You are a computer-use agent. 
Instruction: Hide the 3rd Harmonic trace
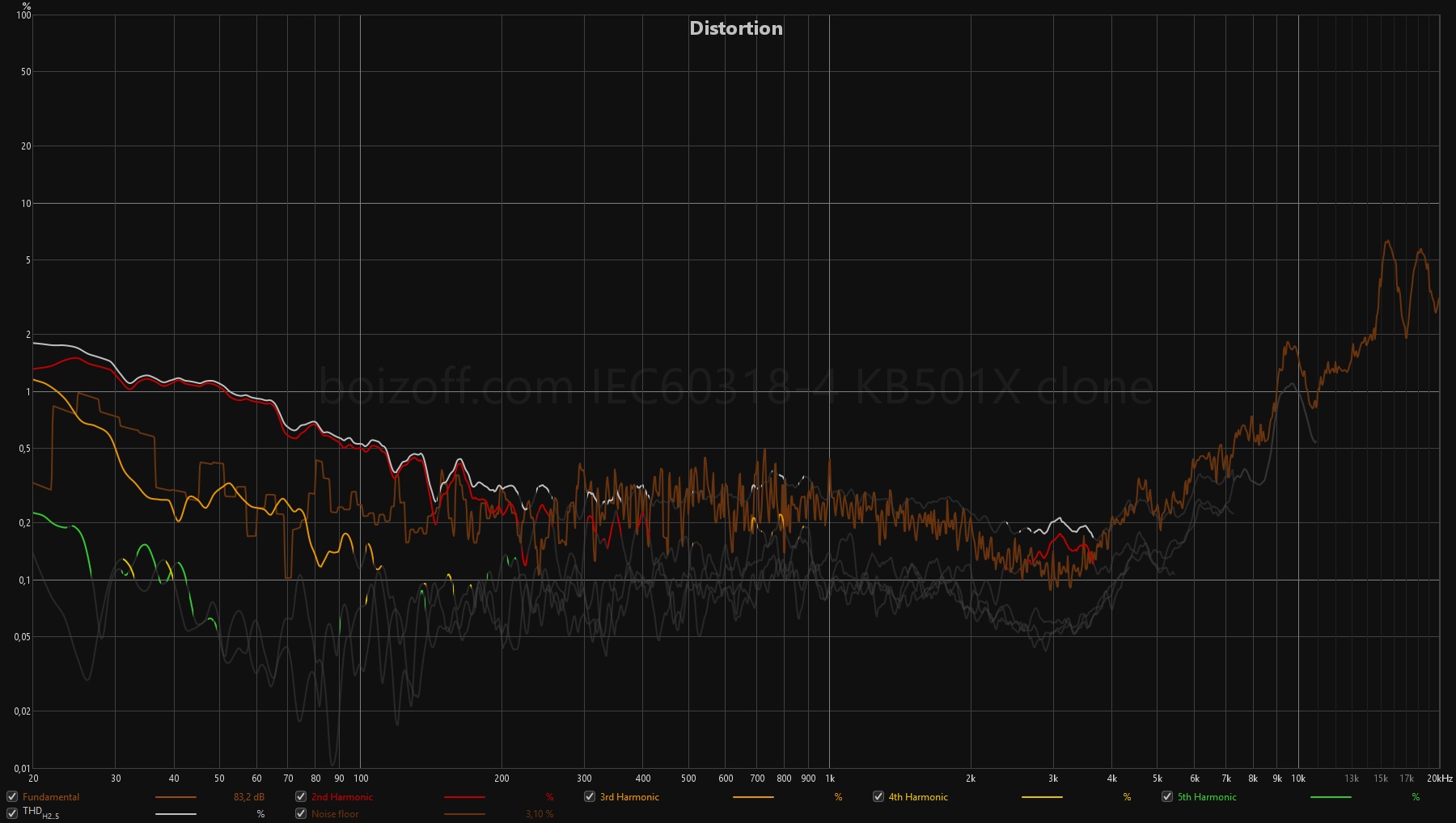click(590, 796)
